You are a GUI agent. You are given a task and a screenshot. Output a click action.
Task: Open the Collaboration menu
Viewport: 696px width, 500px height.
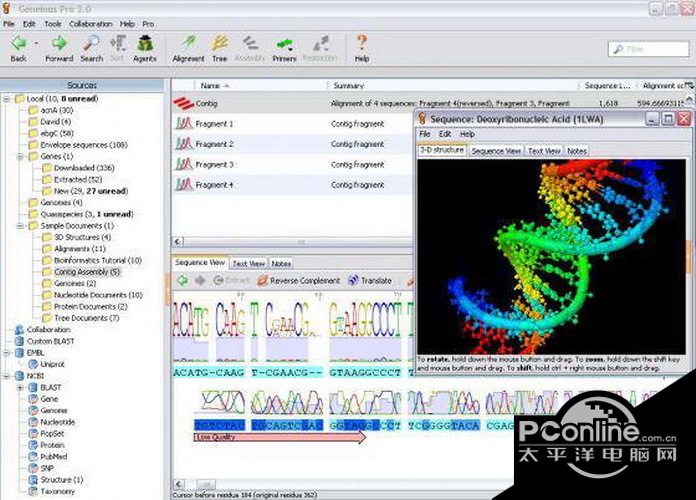[x=90, y=22]
